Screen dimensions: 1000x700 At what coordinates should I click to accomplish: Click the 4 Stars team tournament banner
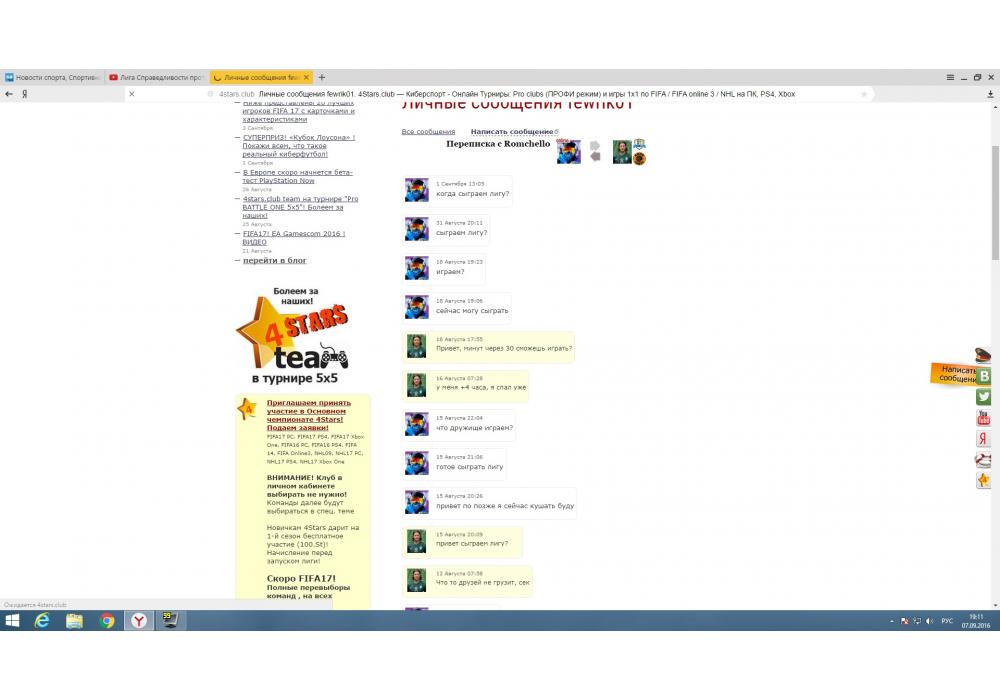tap(295, 335)
